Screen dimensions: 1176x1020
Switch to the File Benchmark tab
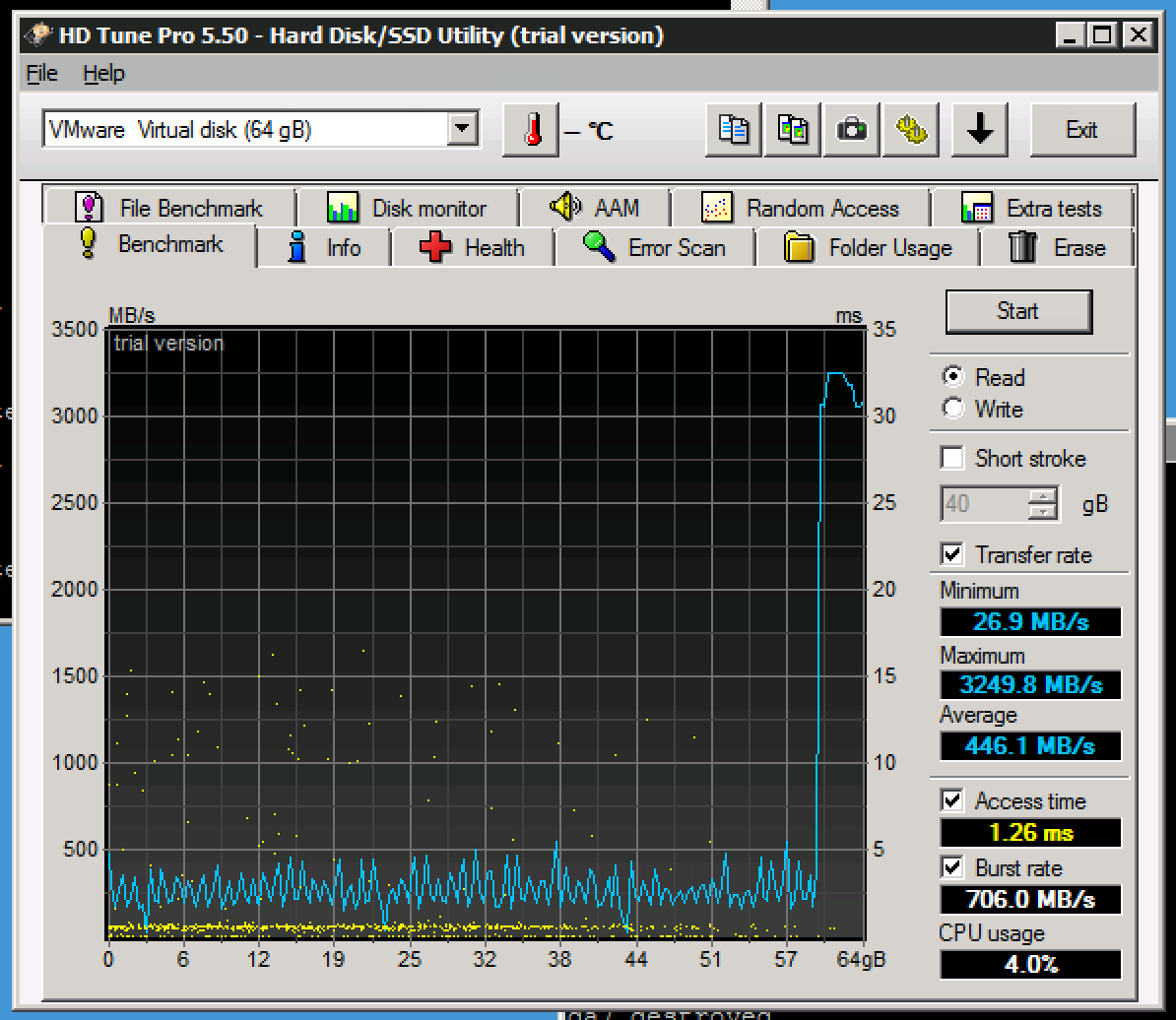click(x=168, y=208)
